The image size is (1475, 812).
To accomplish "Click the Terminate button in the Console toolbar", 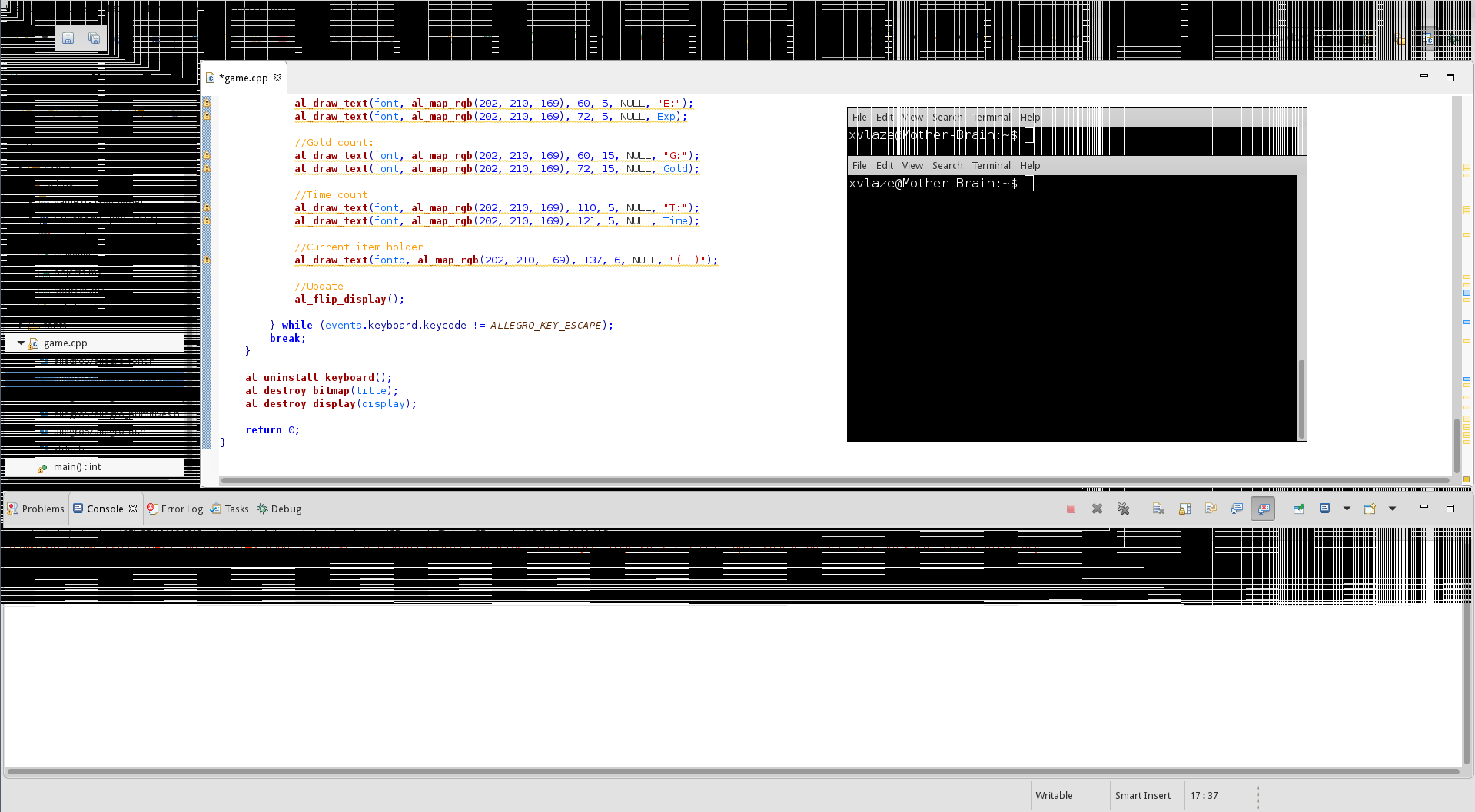I will point(1071,509).
